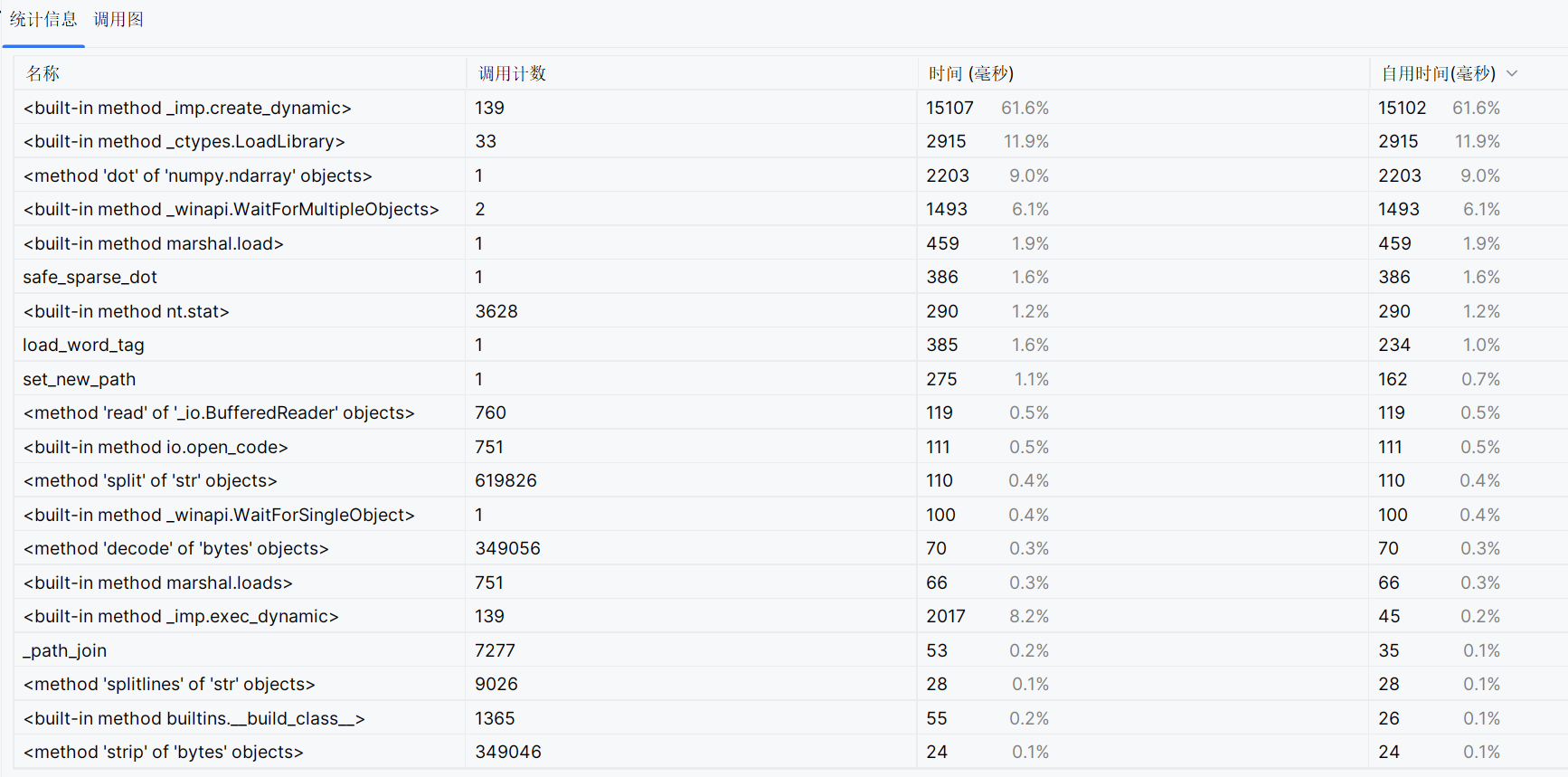
Task: Sort by the 调用计数 column header
Action: coord(512,73)
